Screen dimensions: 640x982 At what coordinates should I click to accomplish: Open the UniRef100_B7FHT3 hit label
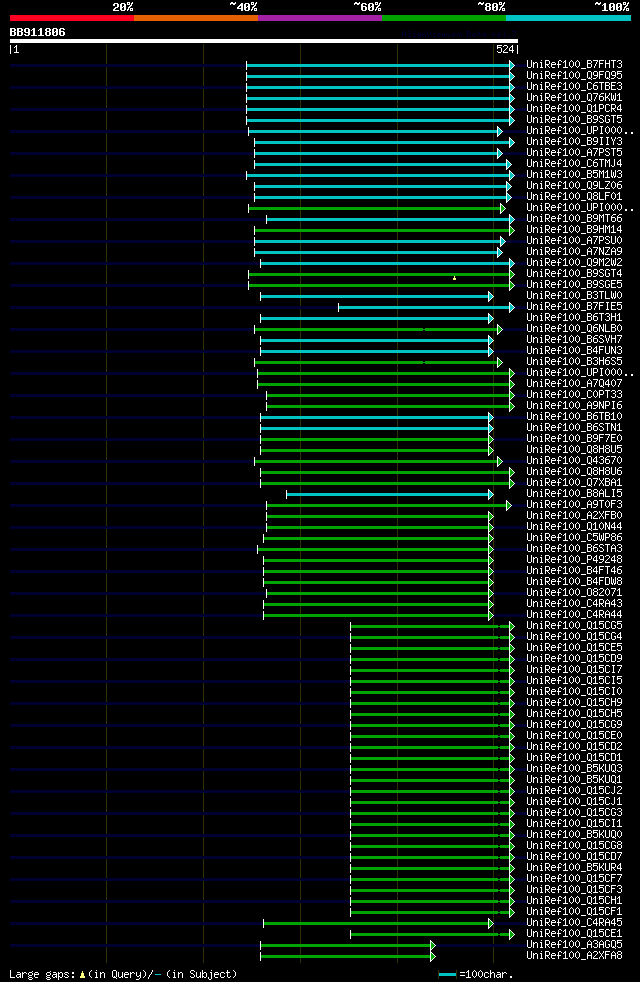pyautogui.click(x=574, y=65)
